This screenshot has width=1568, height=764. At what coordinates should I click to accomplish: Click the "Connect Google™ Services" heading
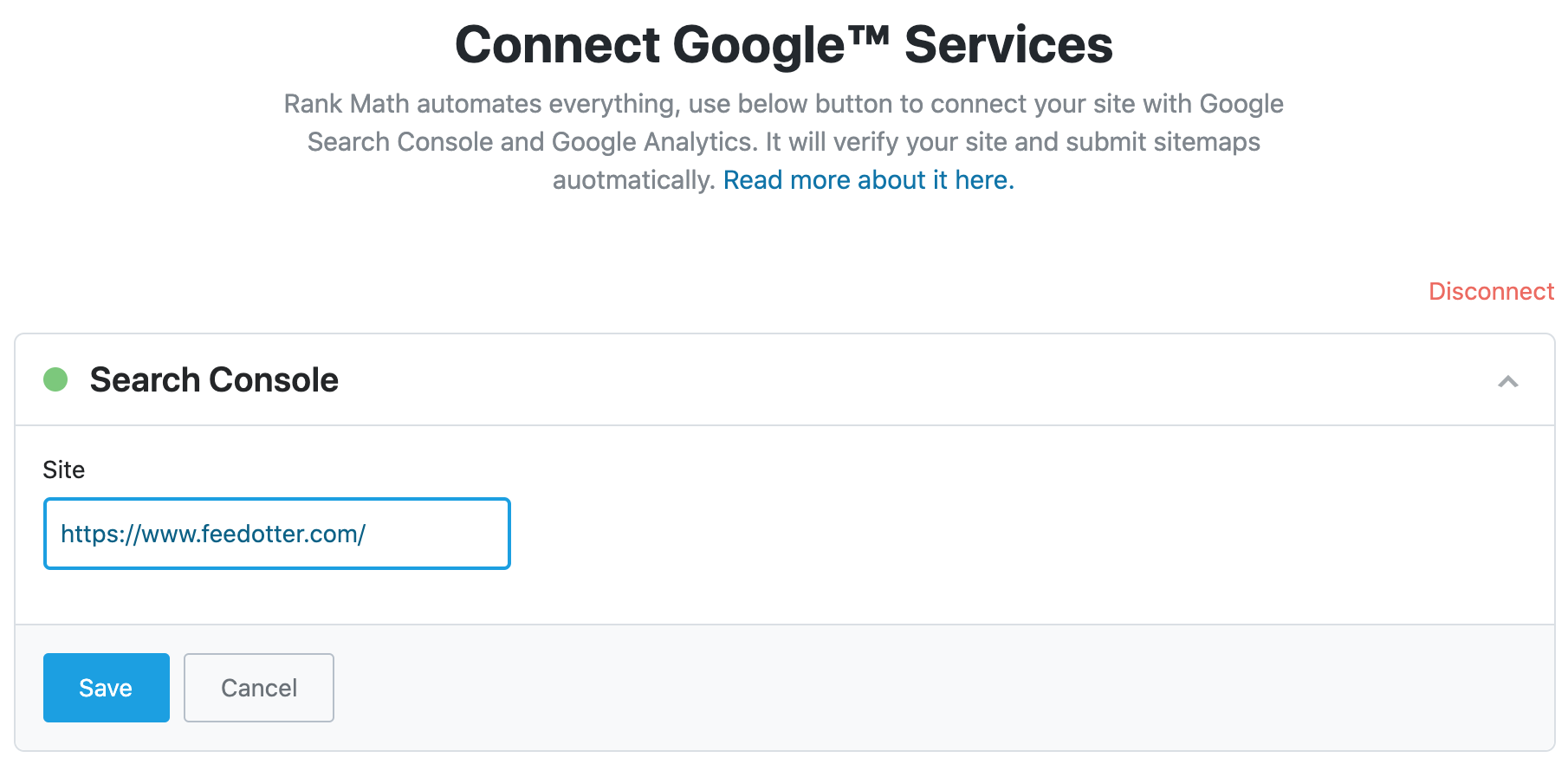tap(783, 45)
